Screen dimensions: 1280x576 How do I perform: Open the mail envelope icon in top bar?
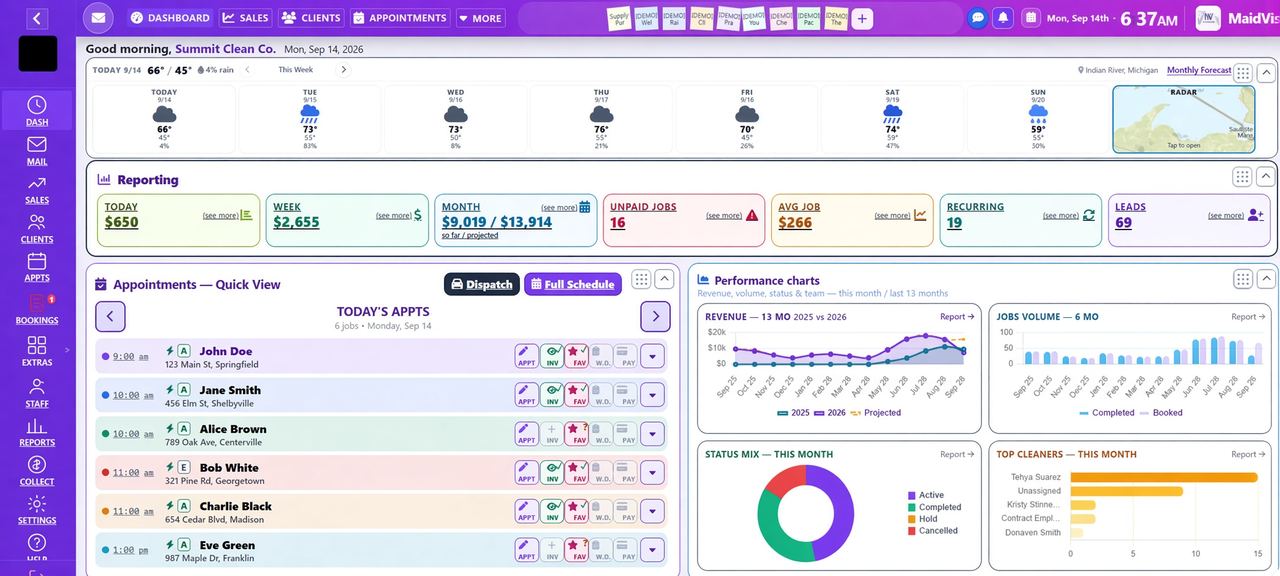coord(98,18)
